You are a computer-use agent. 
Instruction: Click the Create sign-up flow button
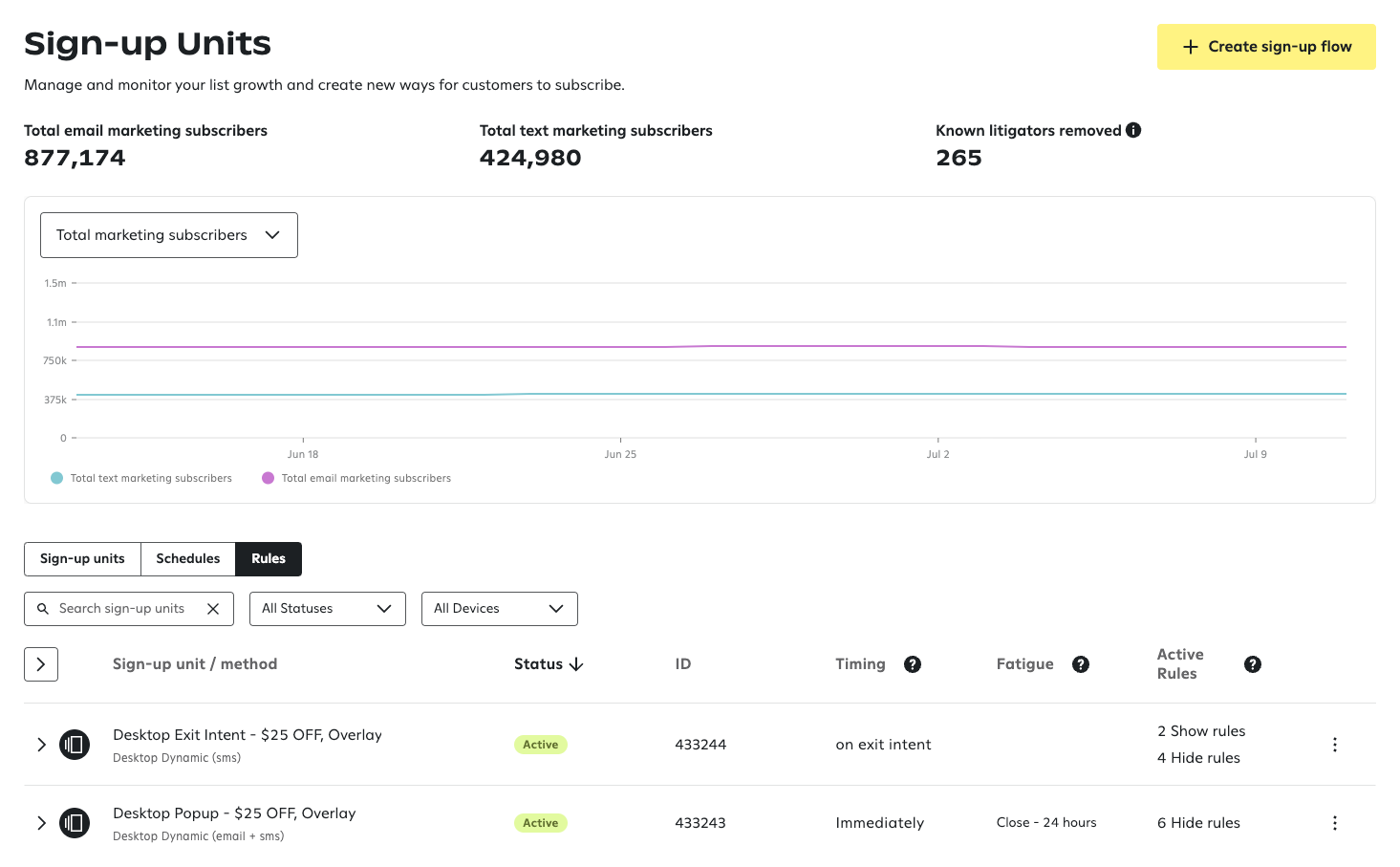1265,46
